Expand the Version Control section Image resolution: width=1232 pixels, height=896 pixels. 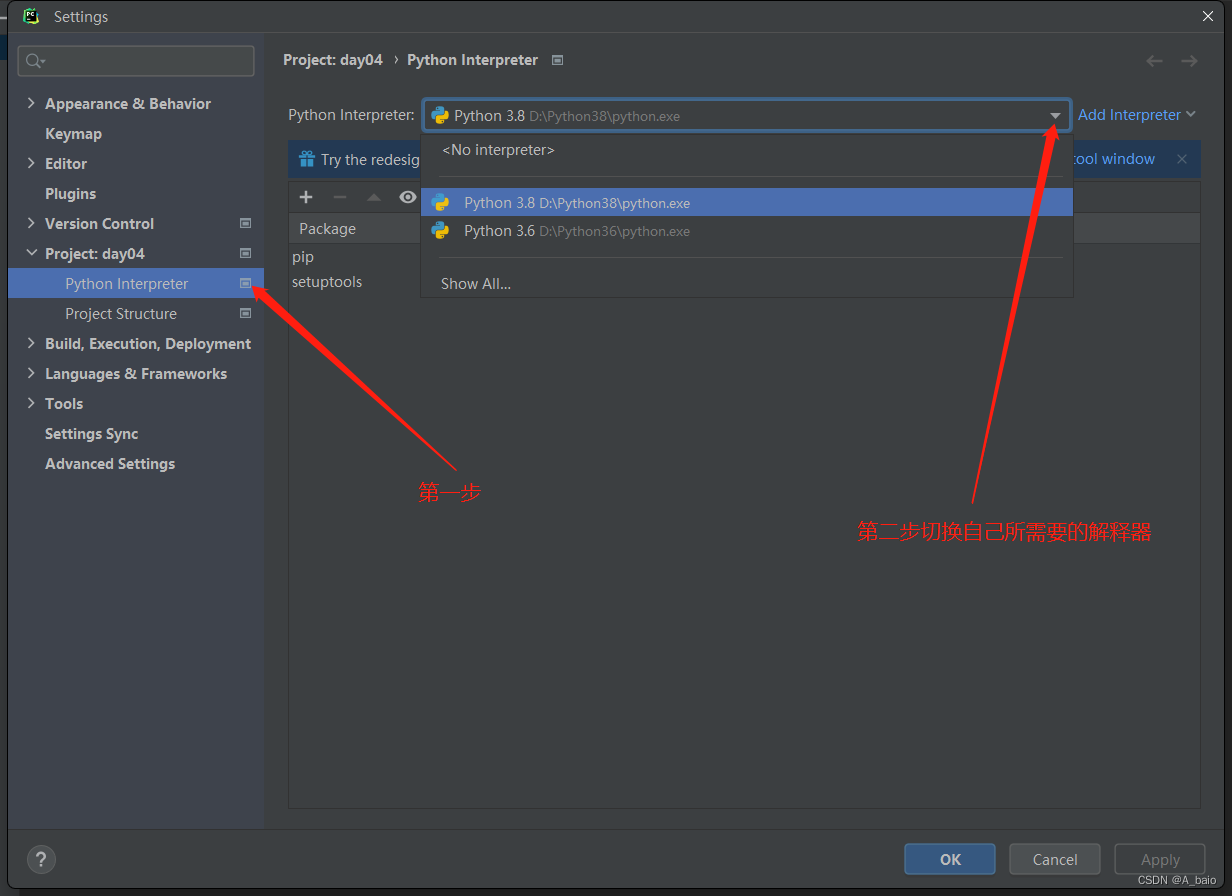point(31,223)
